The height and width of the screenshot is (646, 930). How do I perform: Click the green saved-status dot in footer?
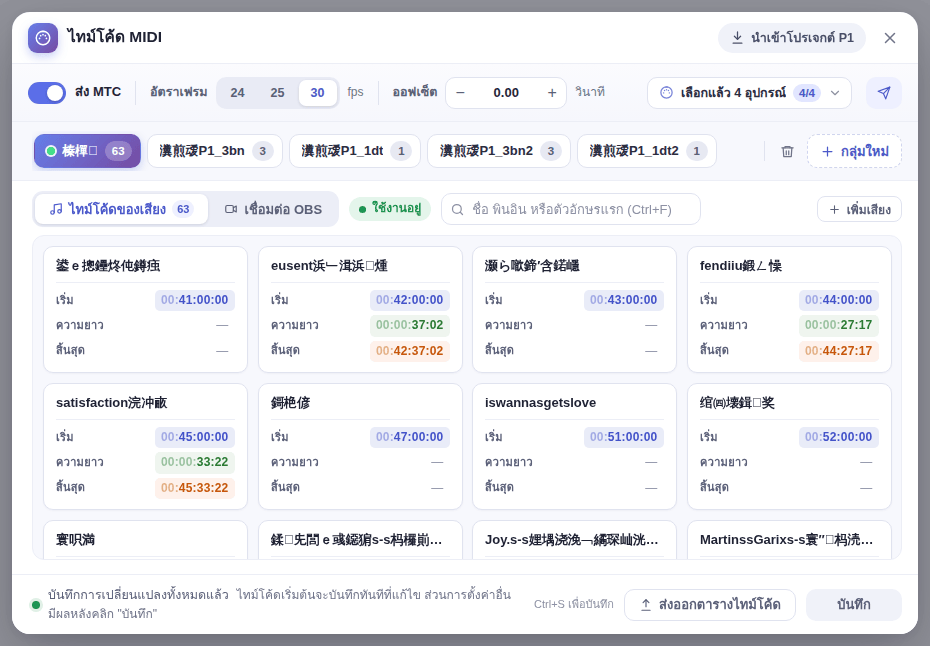[36, 605]
